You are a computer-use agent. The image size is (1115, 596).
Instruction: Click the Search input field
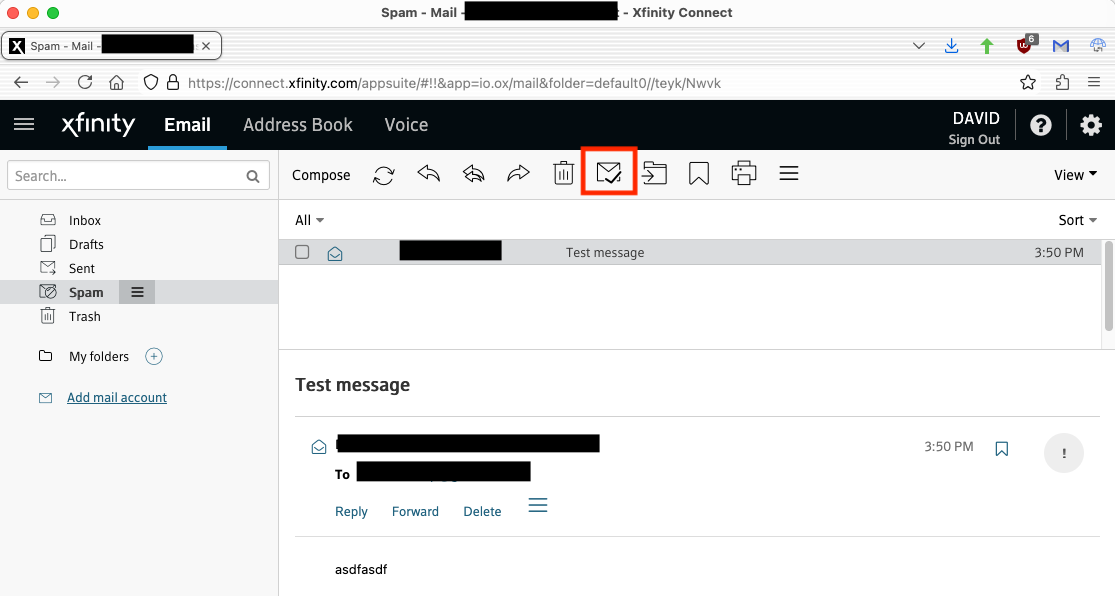coord(125,176)
